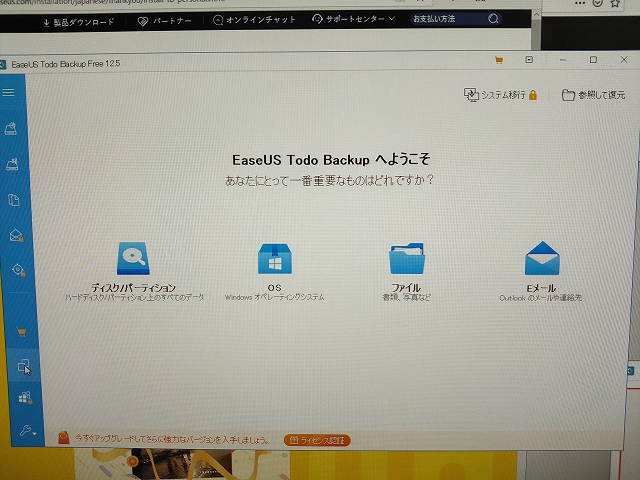Click the Windows オペレーティングシステム description text
The height and width of the screenshot is (480, 640).
pyautogui.click(x=274, y=298)
